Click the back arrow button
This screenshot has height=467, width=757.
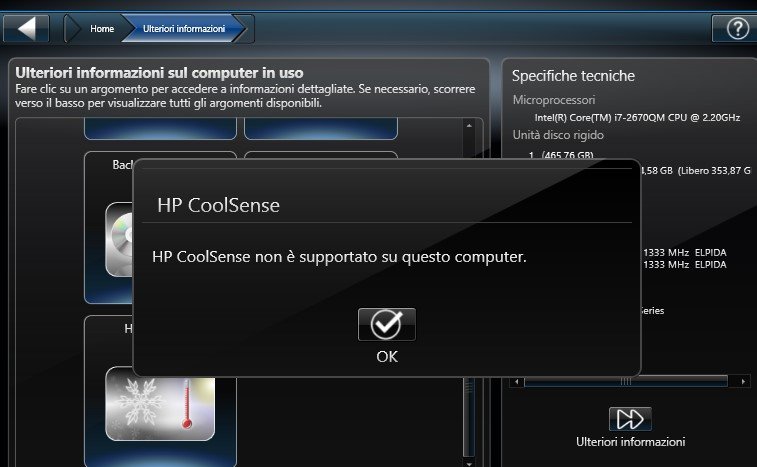pyautogui.click(x=26, y=28)
